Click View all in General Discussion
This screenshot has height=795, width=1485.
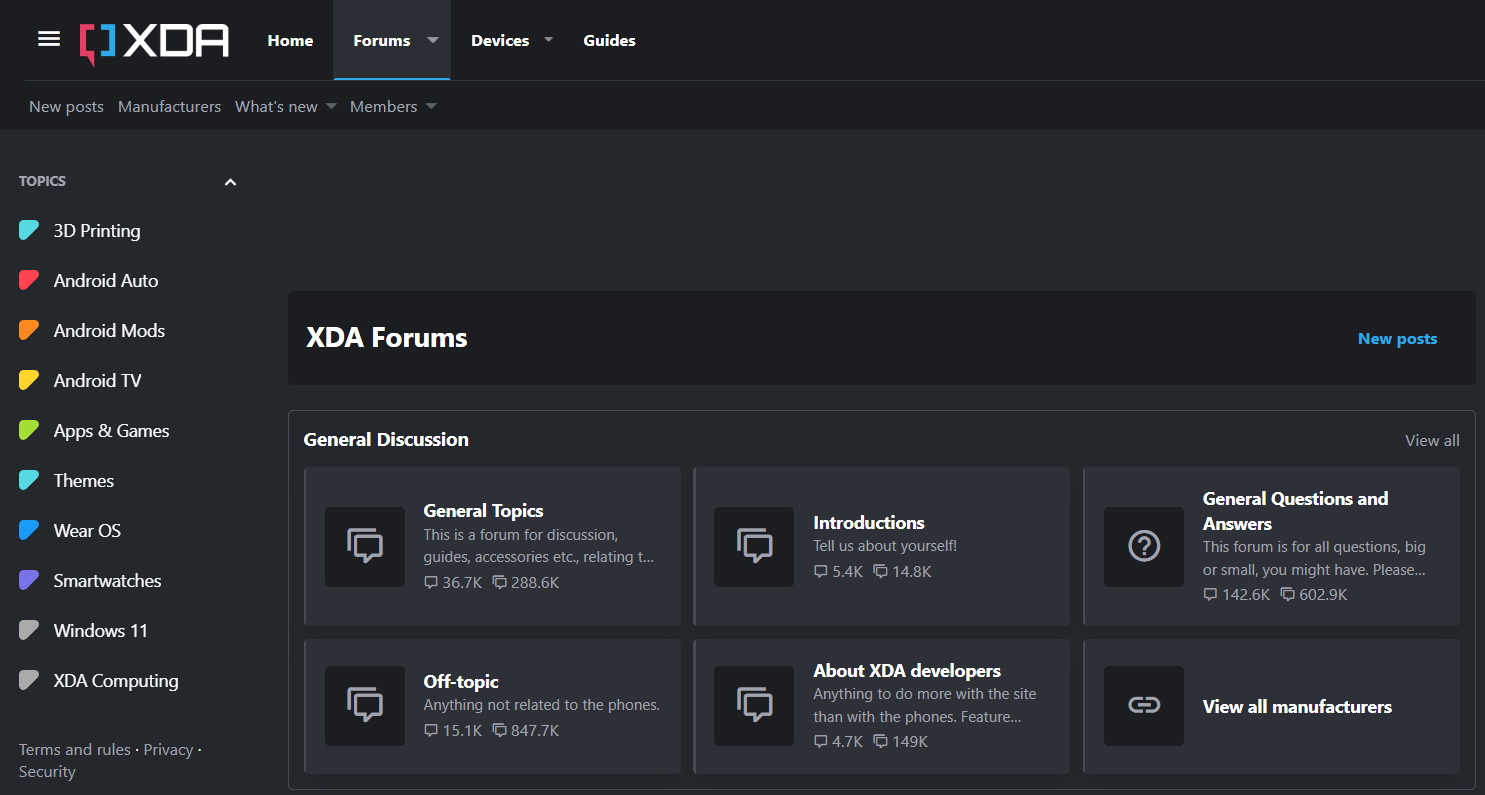click(x=1432, y=440)
